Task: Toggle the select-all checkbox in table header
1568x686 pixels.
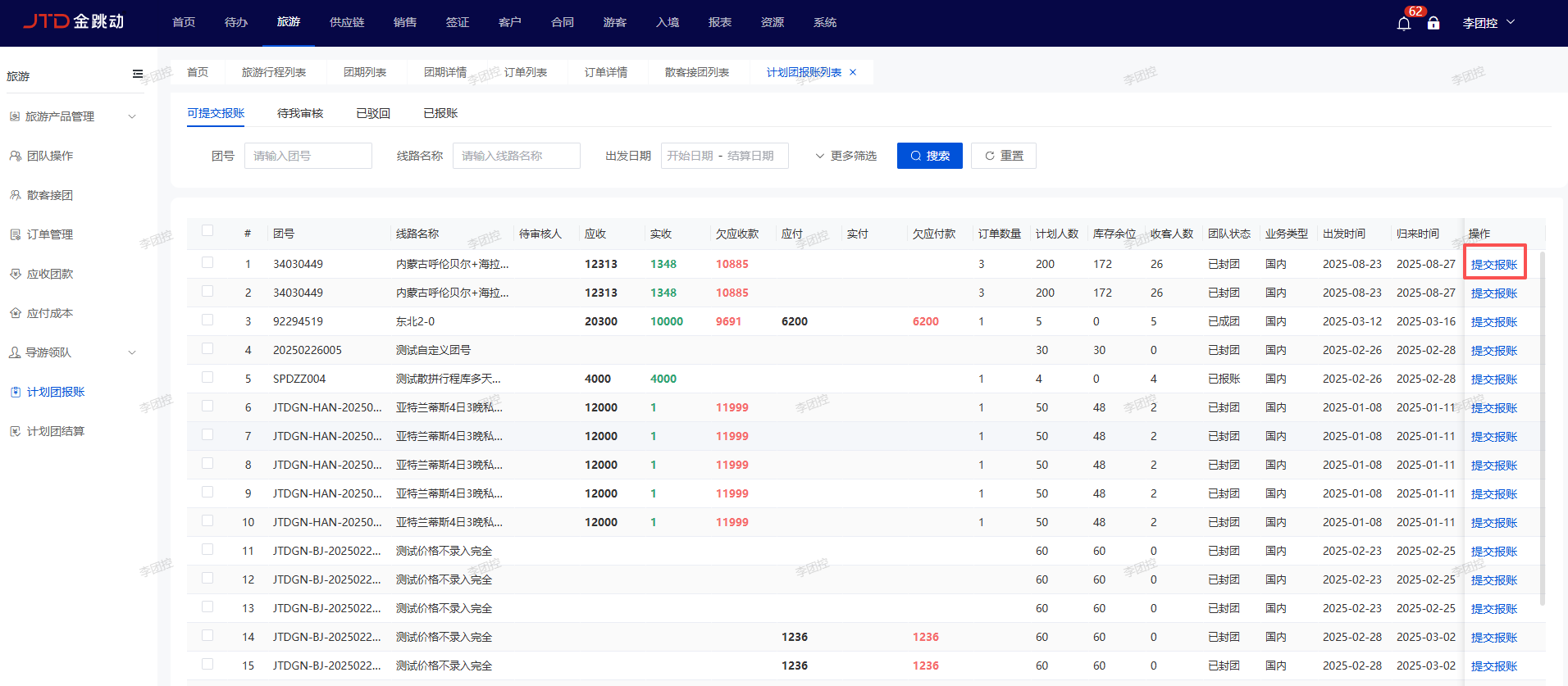Action: pyautogui.click(x=207, y=231)
